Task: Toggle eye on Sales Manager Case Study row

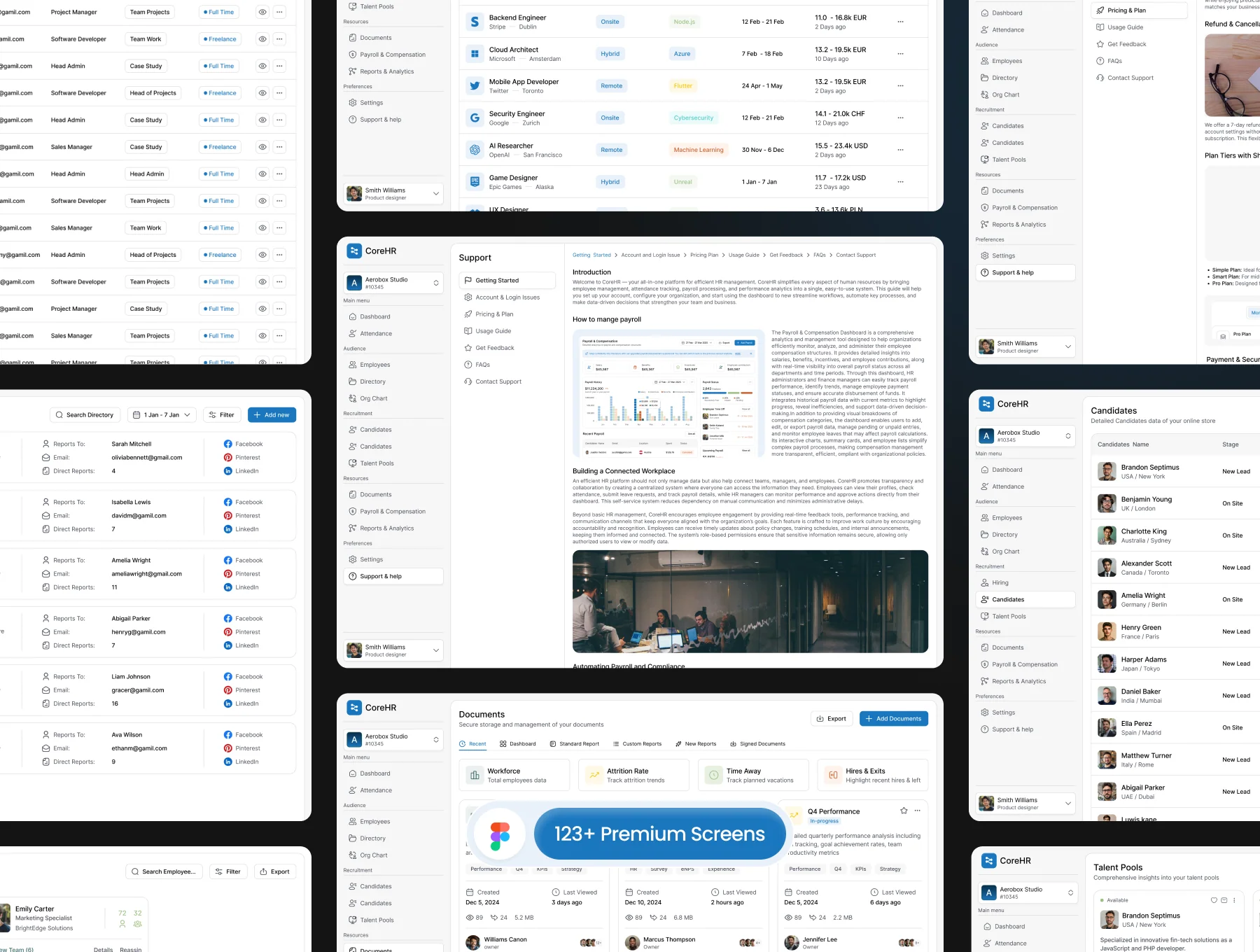Action: click(262, 147)
